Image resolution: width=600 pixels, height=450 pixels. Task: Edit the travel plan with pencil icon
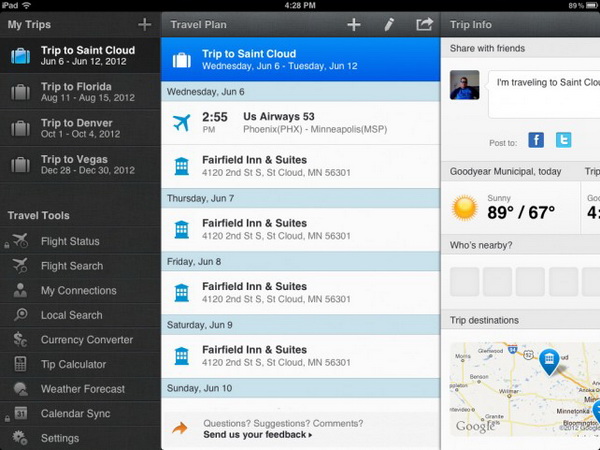[389, 24]
